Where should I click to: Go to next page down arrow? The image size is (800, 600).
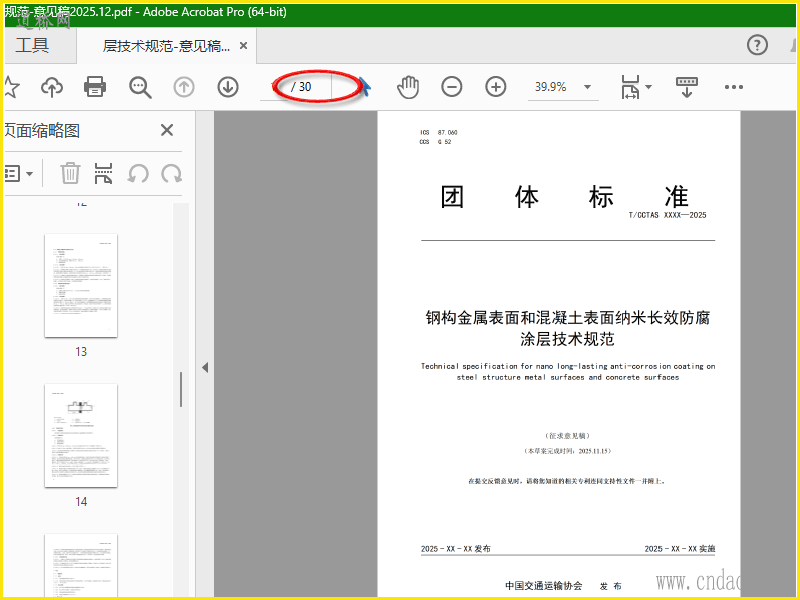(x=228, y=87)
